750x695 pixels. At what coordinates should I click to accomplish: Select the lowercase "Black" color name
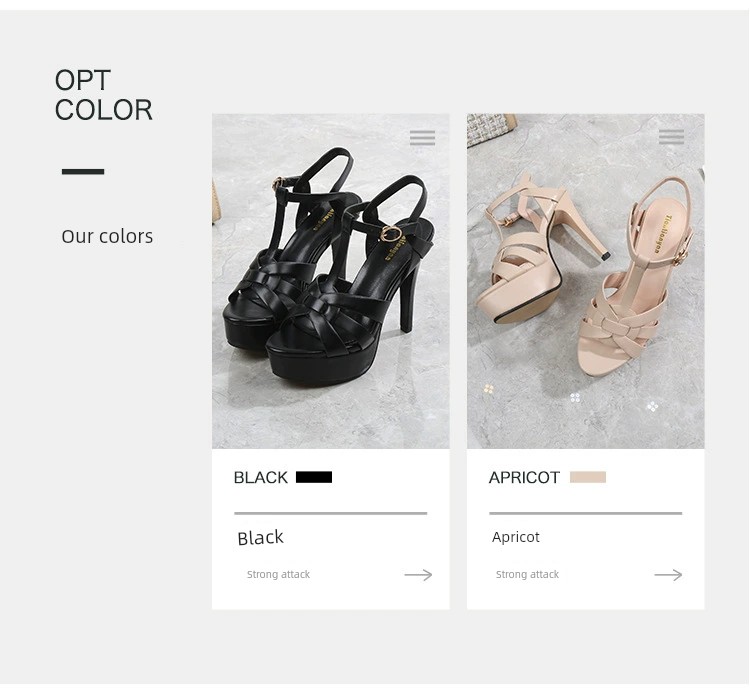point(260,538)
